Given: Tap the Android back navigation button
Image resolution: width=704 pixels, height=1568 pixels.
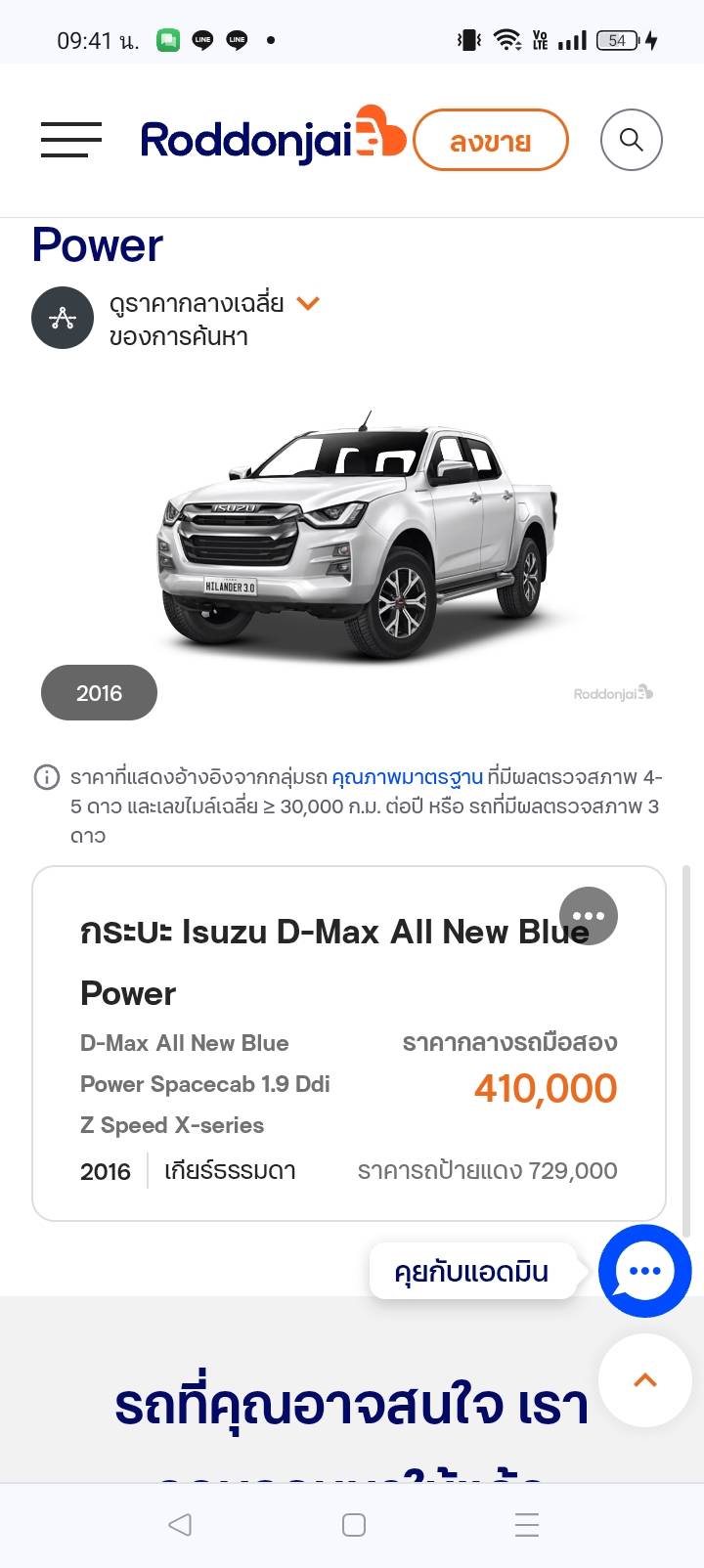Looking at the screenshot, I should tap(180, 1525).
